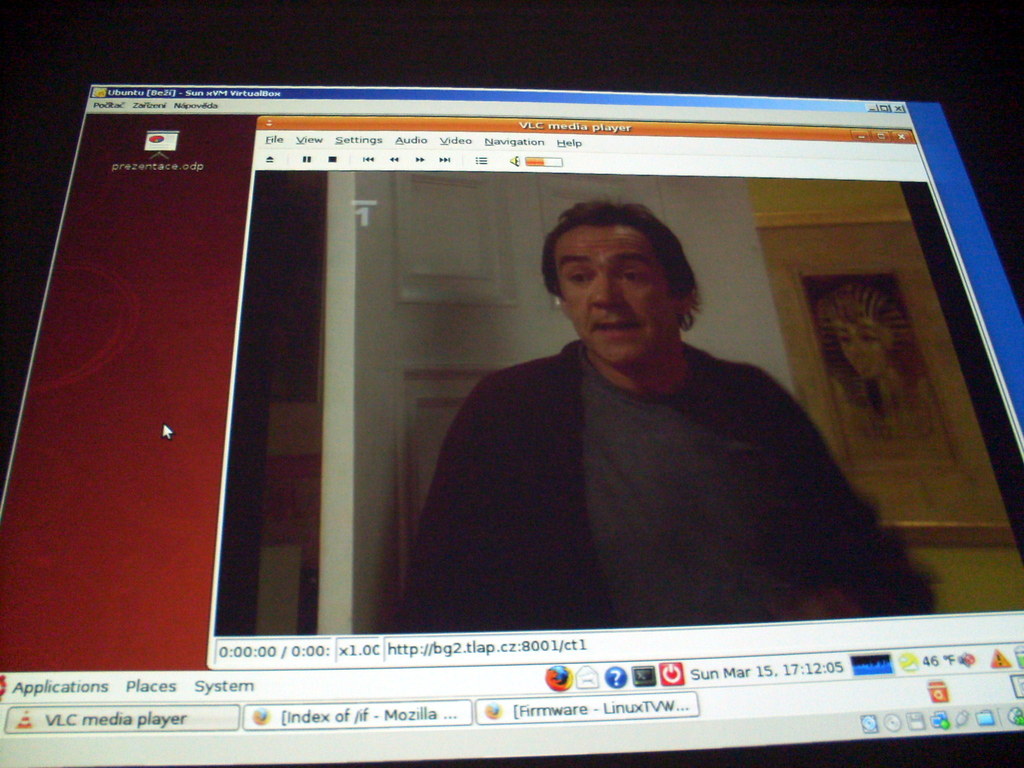Open the mail envelope launcher in the panel
The image size is (1024, 768).
tap(587, 677)
